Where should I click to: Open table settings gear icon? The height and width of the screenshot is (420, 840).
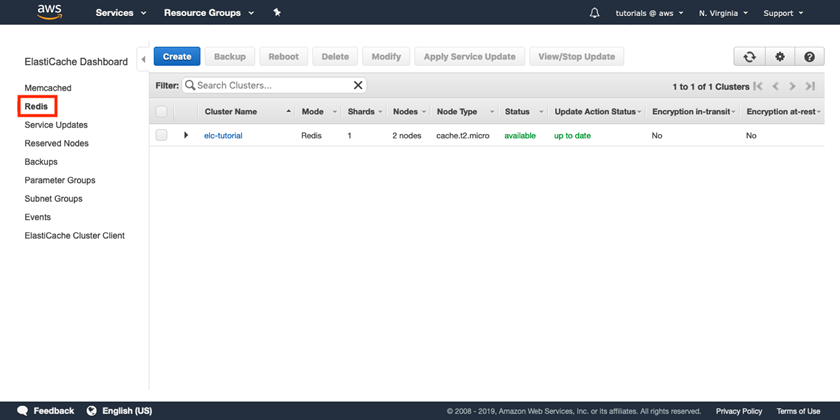(x=780, y=57)
